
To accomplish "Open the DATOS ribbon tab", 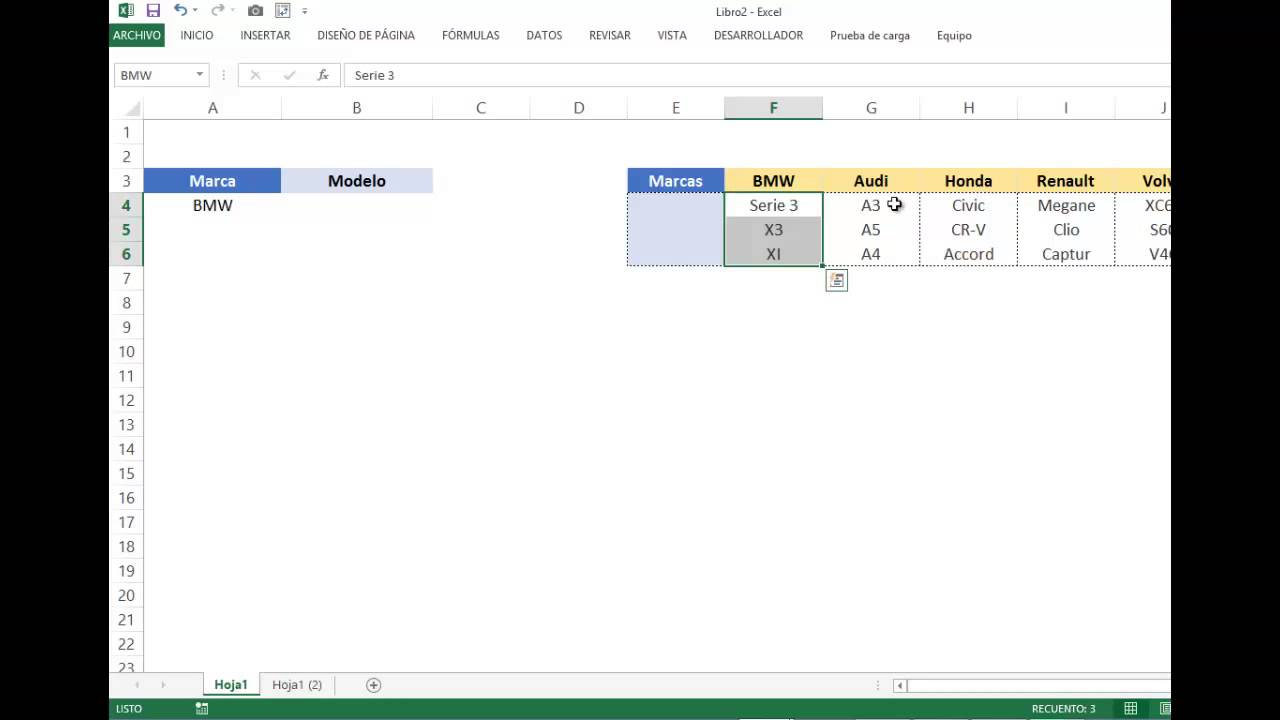I will [x=544, y=35].
